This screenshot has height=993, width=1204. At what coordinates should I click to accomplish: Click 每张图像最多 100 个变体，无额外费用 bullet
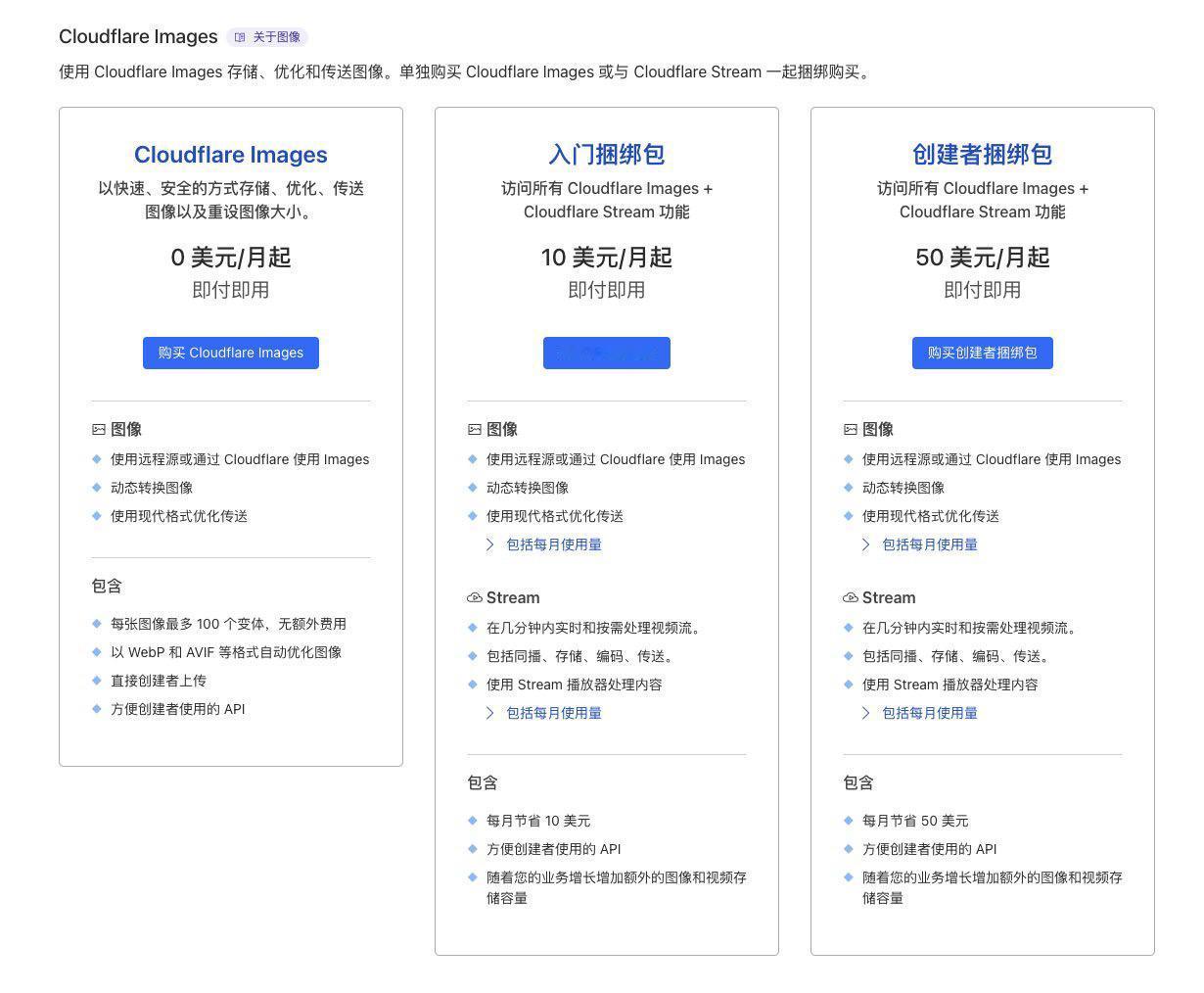point(228,624)
